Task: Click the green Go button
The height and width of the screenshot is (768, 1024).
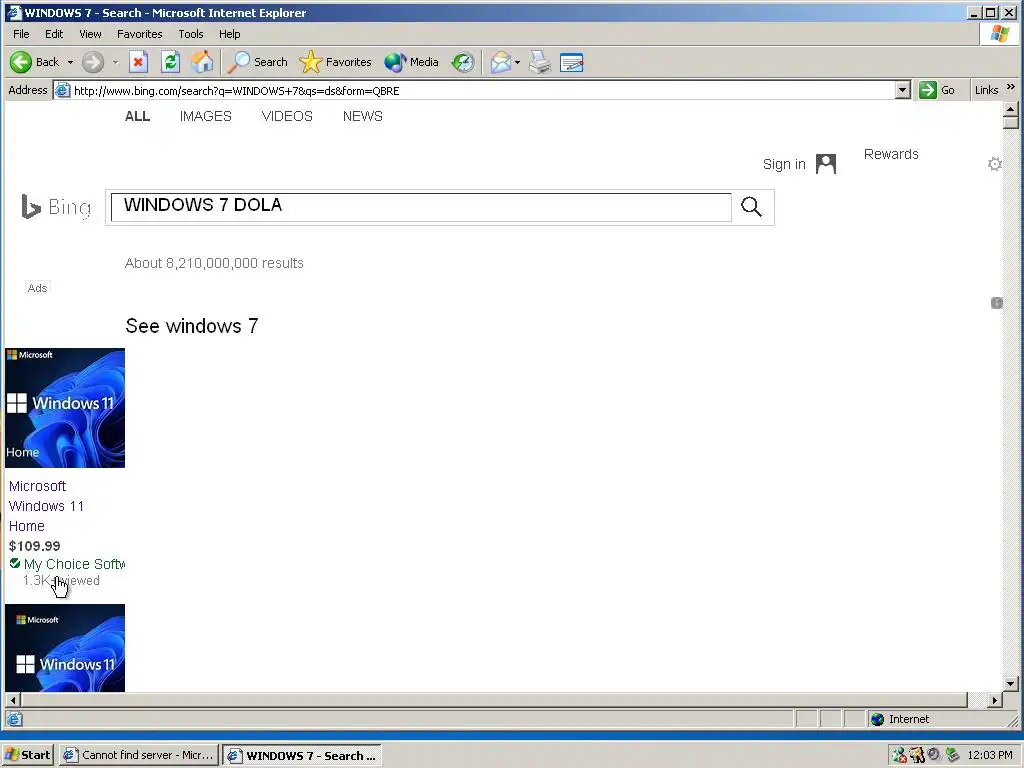Action: coord(936,90)
